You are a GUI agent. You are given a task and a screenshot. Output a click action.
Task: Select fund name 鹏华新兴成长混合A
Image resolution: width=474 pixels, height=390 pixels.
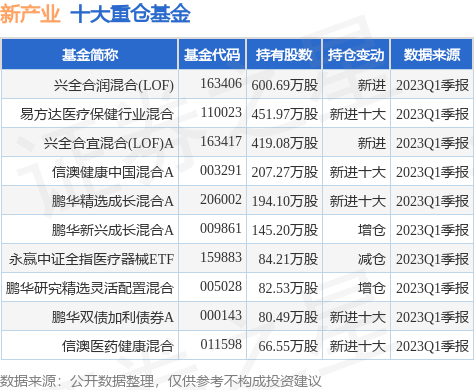point(113,230)
